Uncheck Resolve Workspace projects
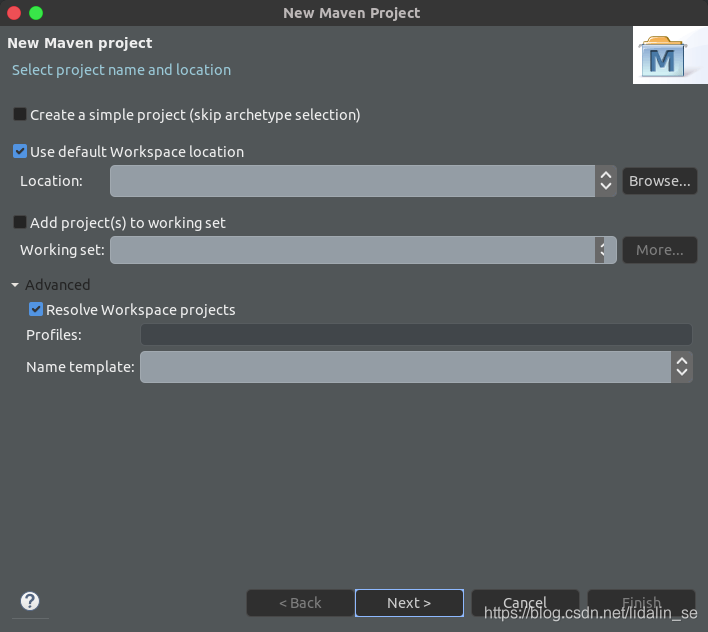Image resolution: width=708 pixels, height=632 pixels. click(x=36, y=309)
